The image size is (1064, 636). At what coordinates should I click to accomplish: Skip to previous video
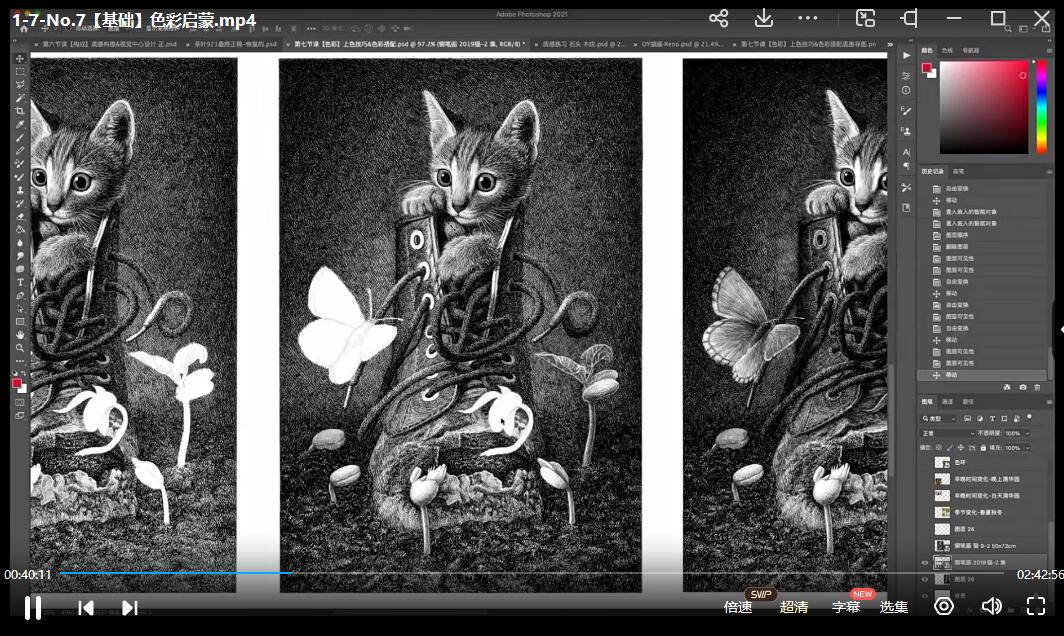(x=86, y=607)
